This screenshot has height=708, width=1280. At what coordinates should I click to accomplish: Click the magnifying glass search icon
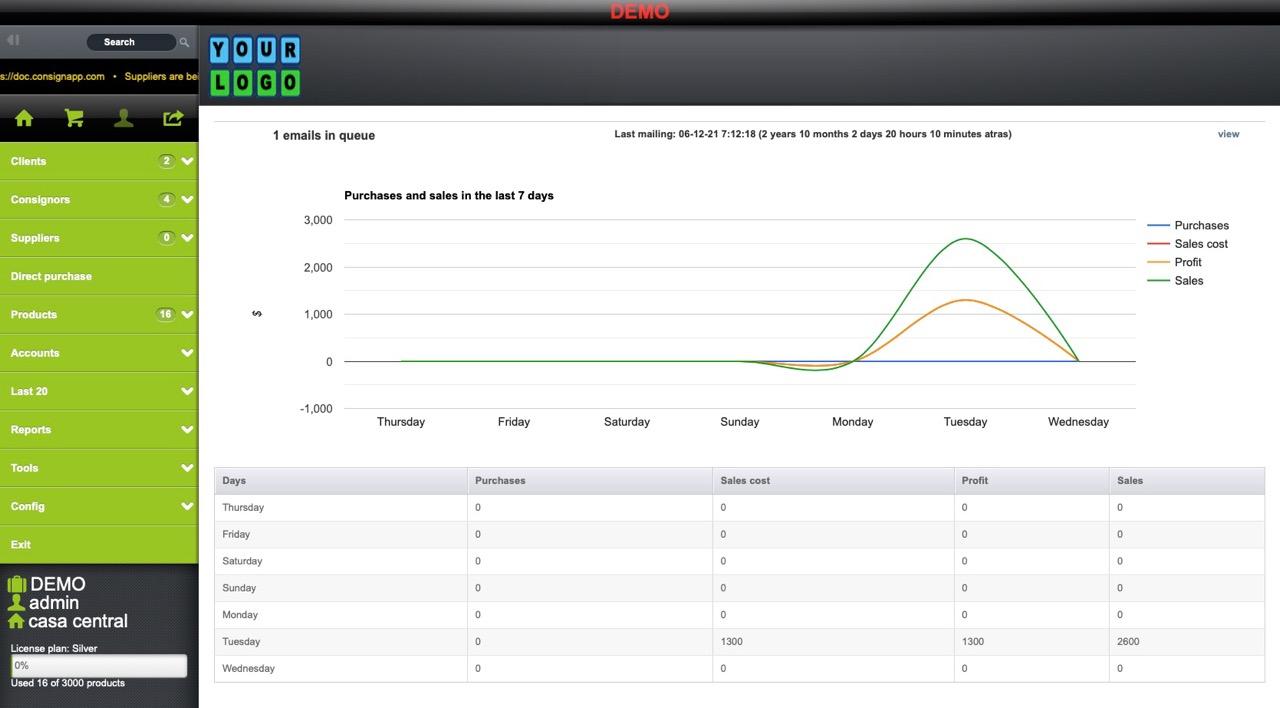(184, 42)
